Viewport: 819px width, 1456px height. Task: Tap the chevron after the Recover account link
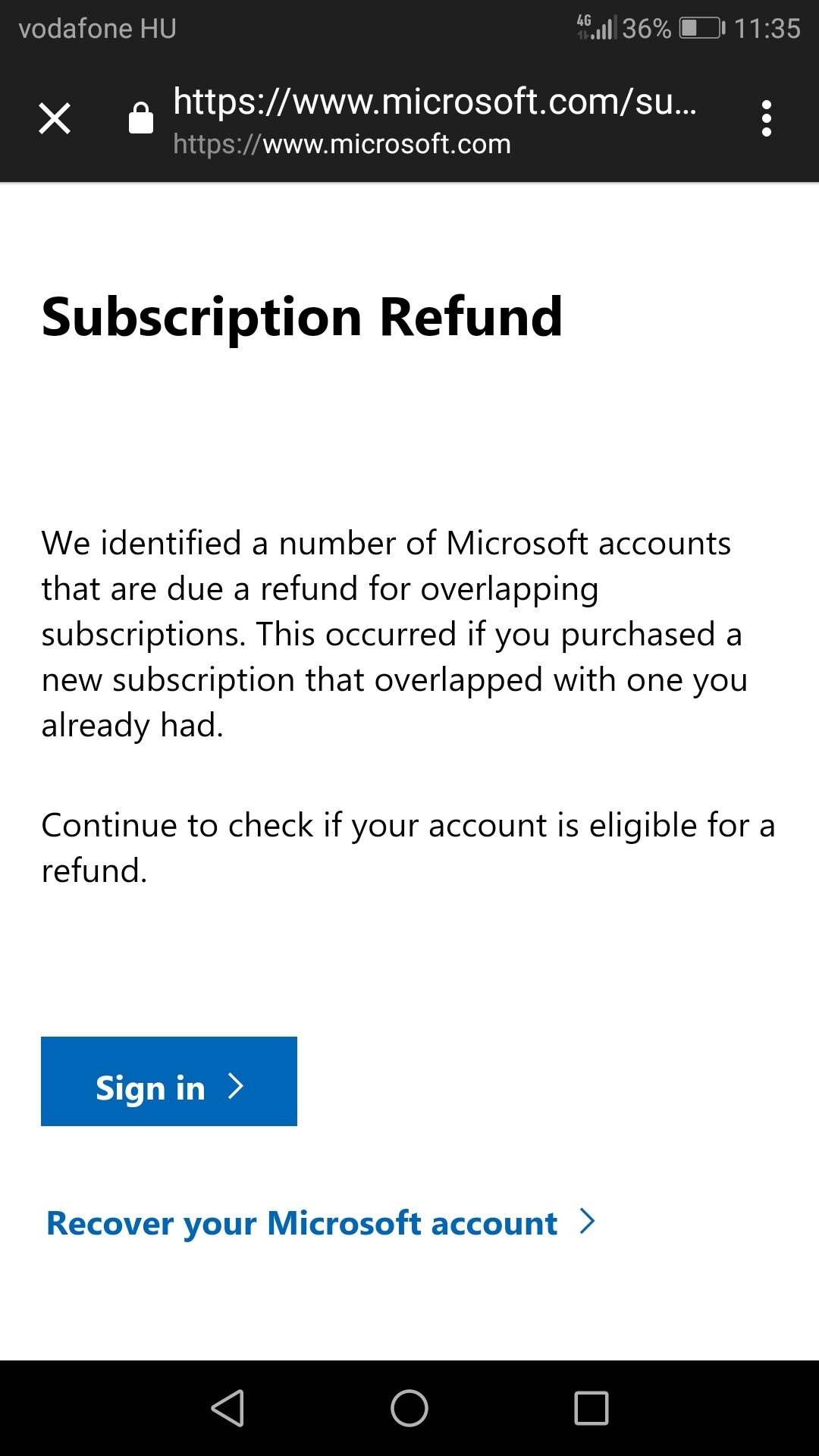tap(587, 1222)
